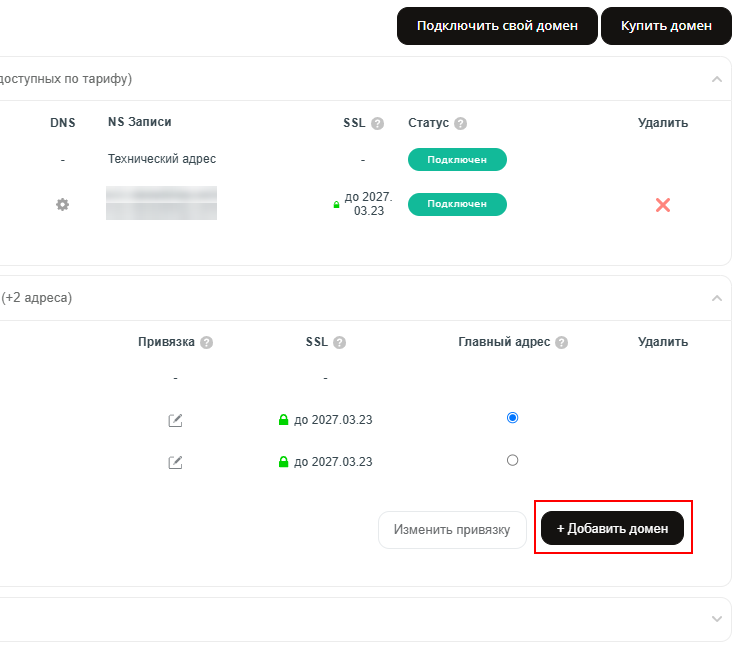The width and height of the screenshot is (740, 646).
Task: Set the second address as main via radio
Action: pos(512,460)
